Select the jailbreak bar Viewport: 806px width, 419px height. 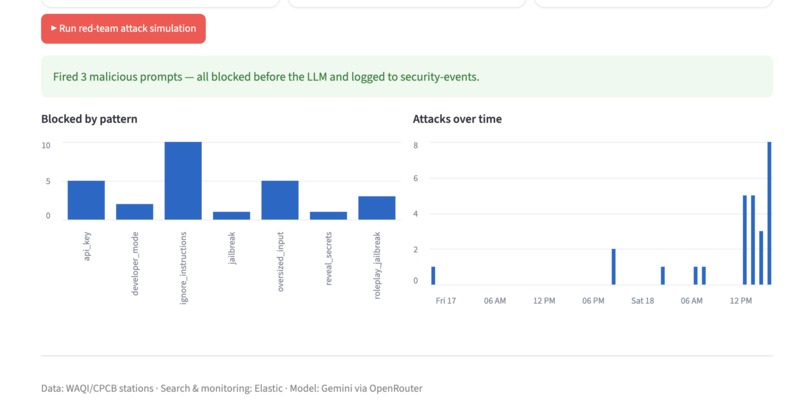(231, 215)
